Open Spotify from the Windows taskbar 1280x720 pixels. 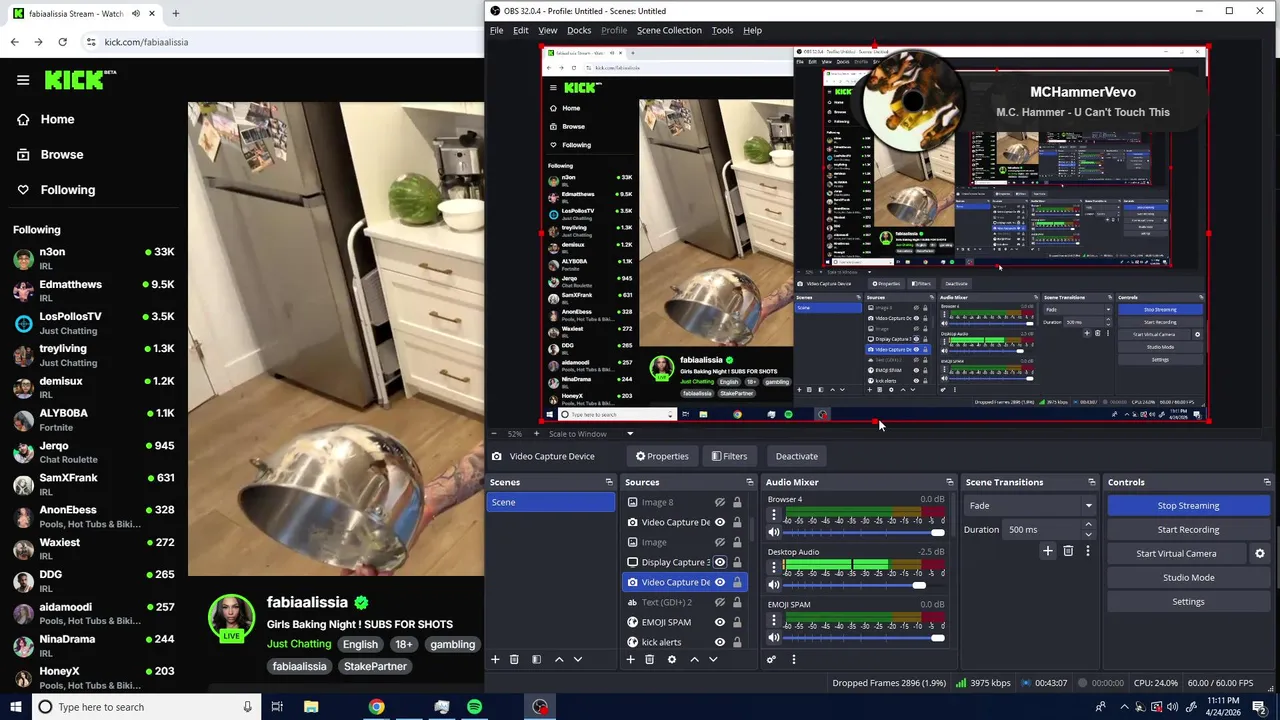[474, 707]
